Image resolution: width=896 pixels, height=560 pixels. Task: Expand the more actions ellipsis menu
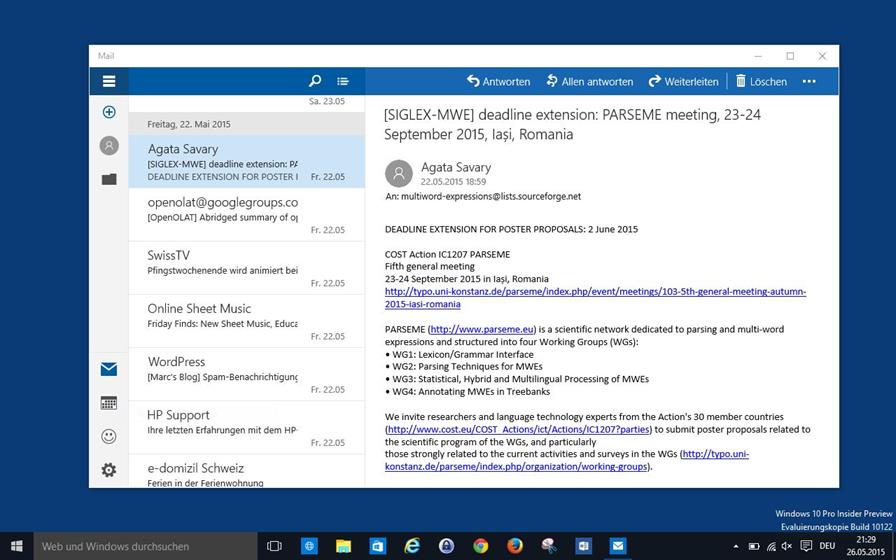809,81
